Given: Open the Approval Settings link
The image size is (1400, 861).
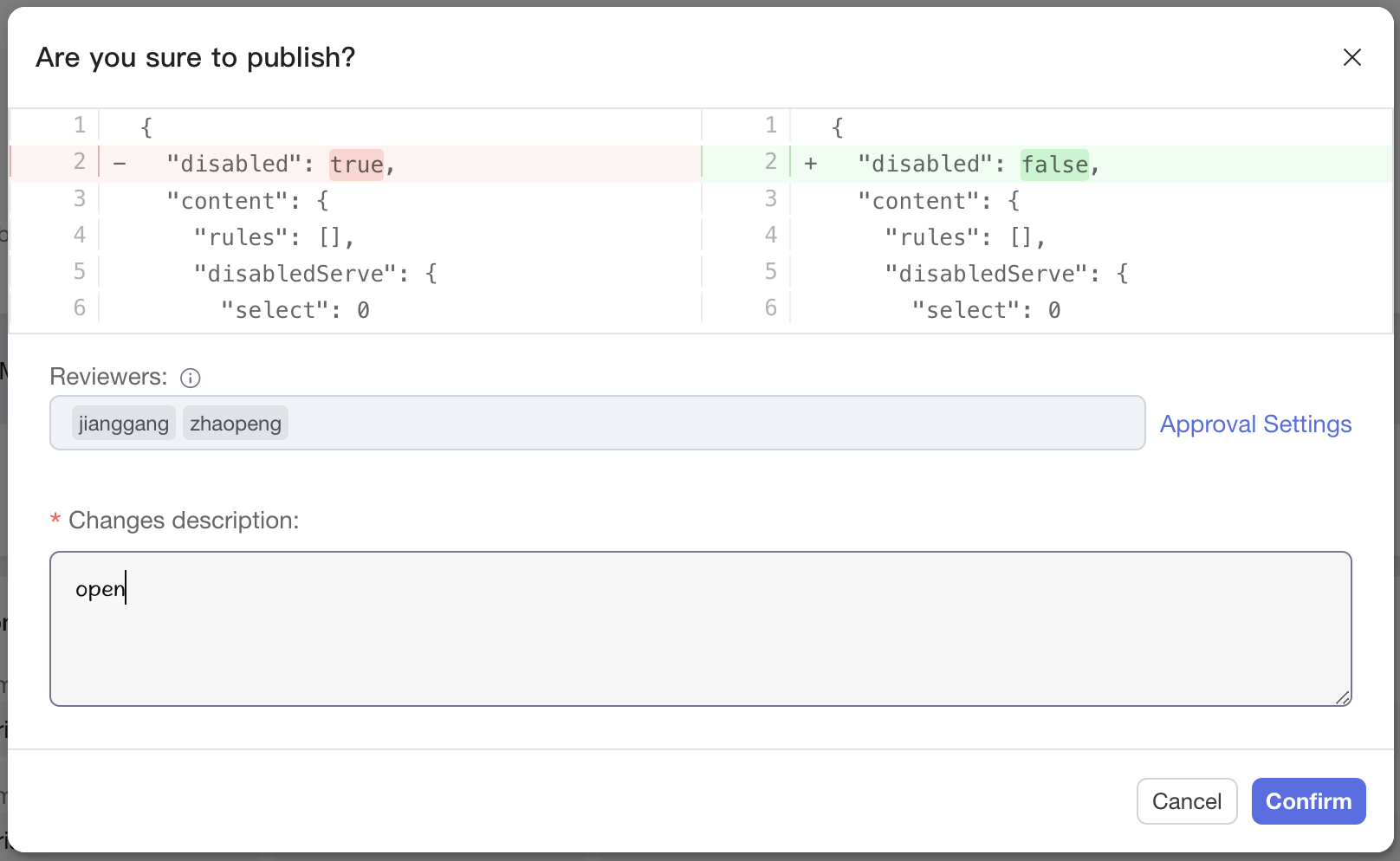Looking at the screenshot, I should (x=1255, y=424).
